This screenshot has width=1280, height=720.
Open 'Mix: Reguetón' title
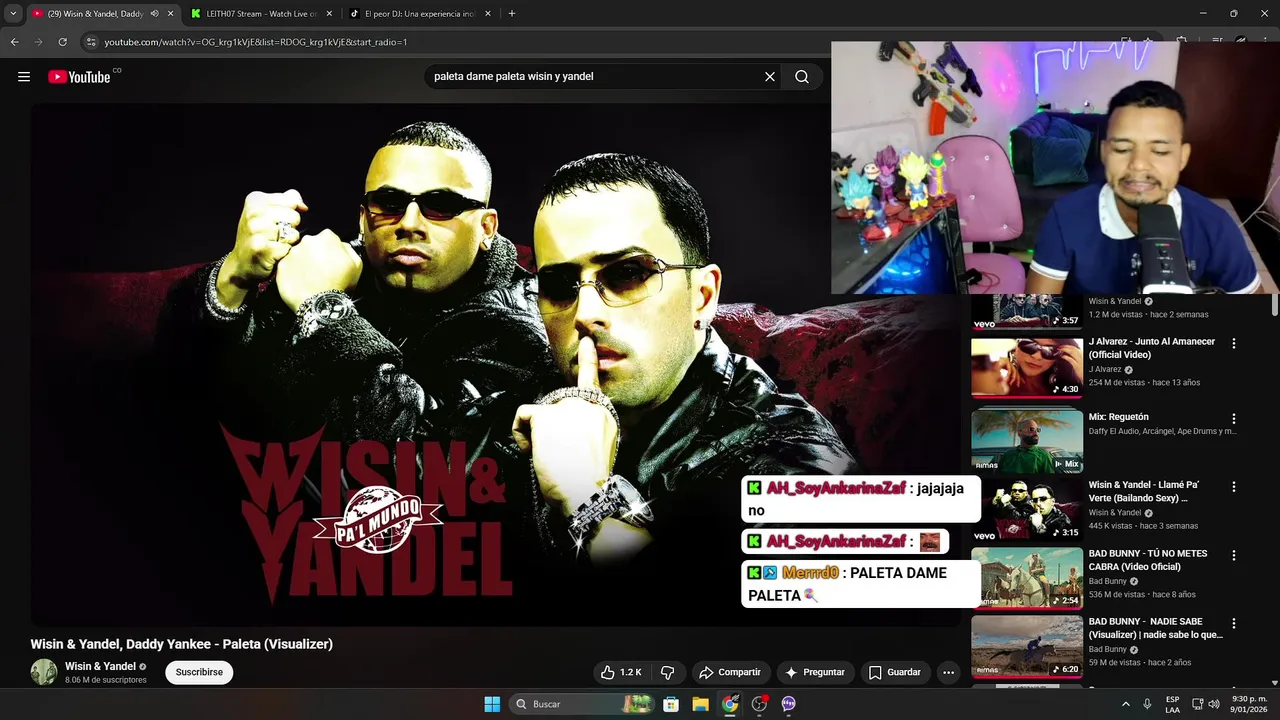click(x=1119, y=417)
